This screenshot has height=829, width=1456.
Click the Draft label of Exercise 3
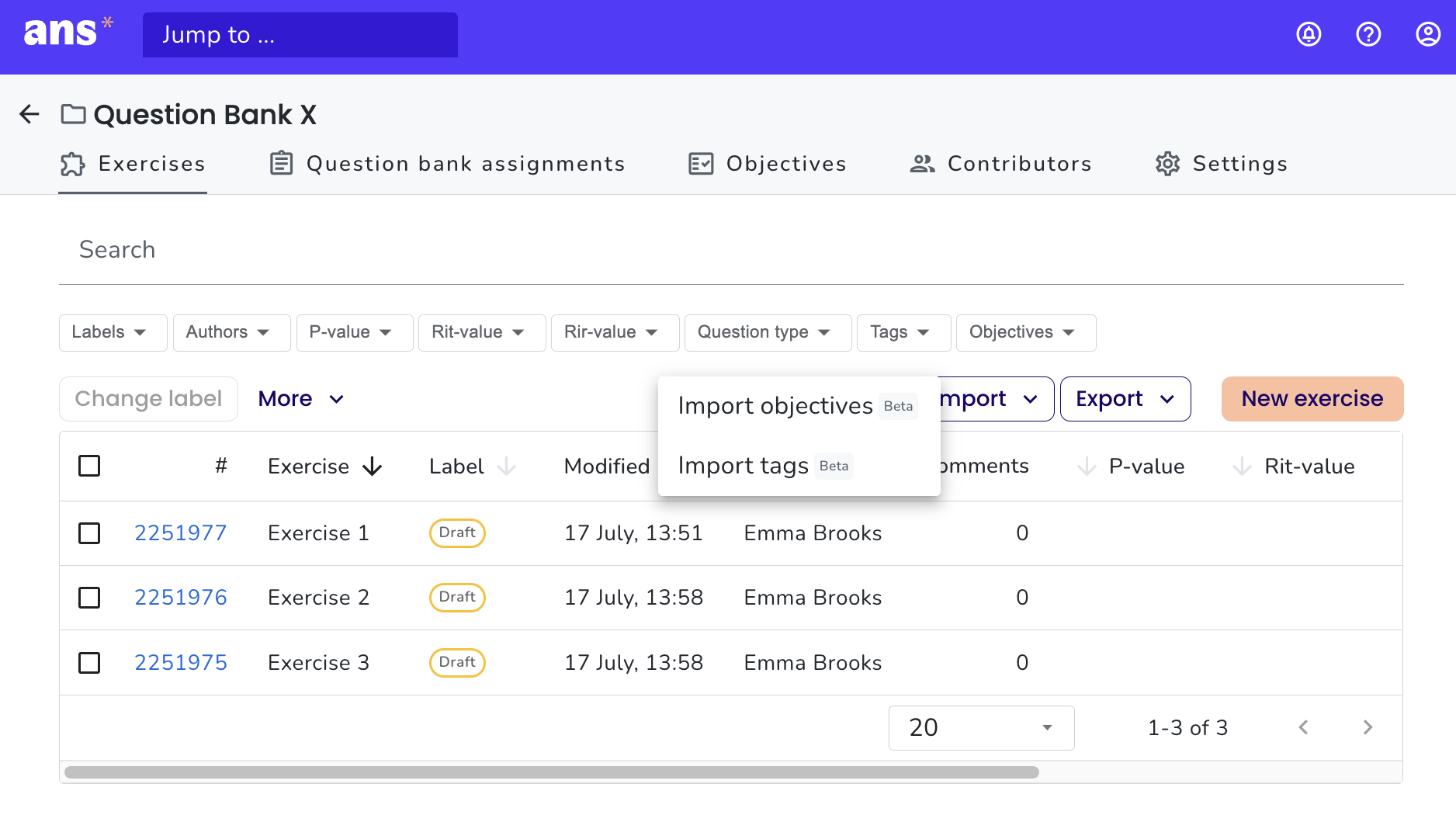click(x=457, y=663)
